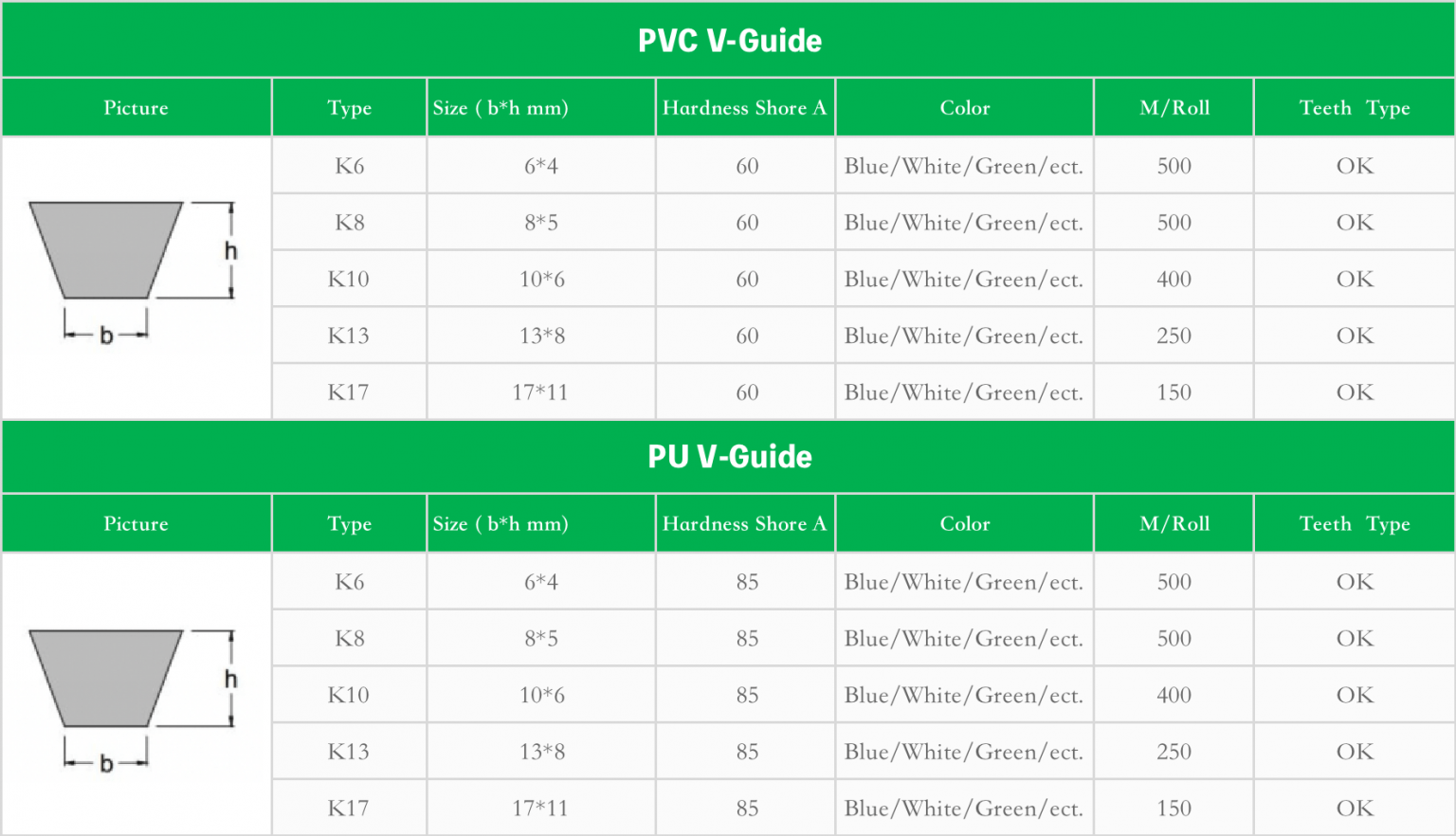
Task: Select hardness value 85 in PU K8 row
Action: pyautogui.click(x=745, y=639)
